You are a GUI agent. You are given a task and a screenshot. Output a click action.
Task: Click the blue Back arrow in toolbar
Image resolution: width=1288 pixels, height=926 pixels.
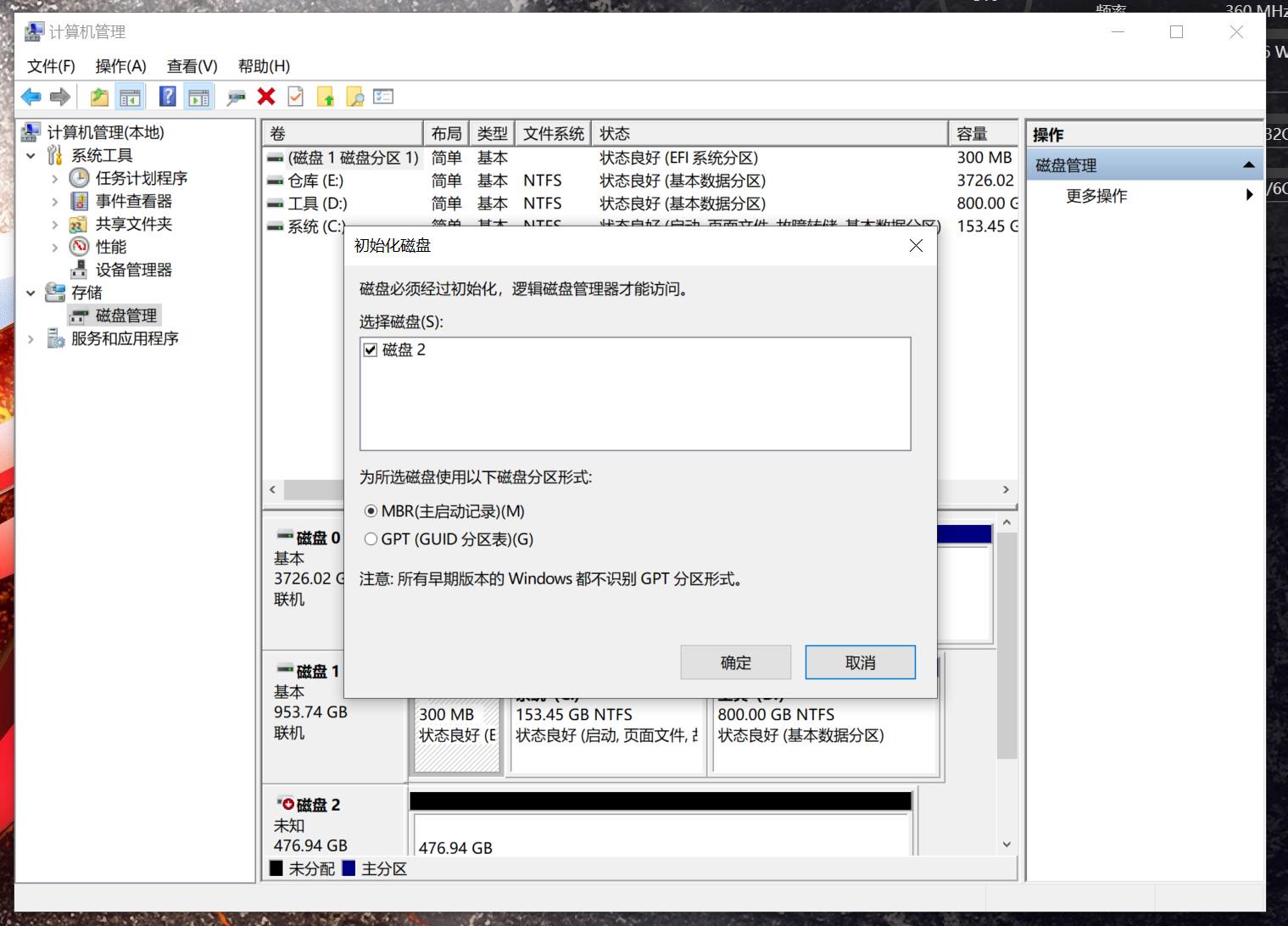tap(31, 97)
